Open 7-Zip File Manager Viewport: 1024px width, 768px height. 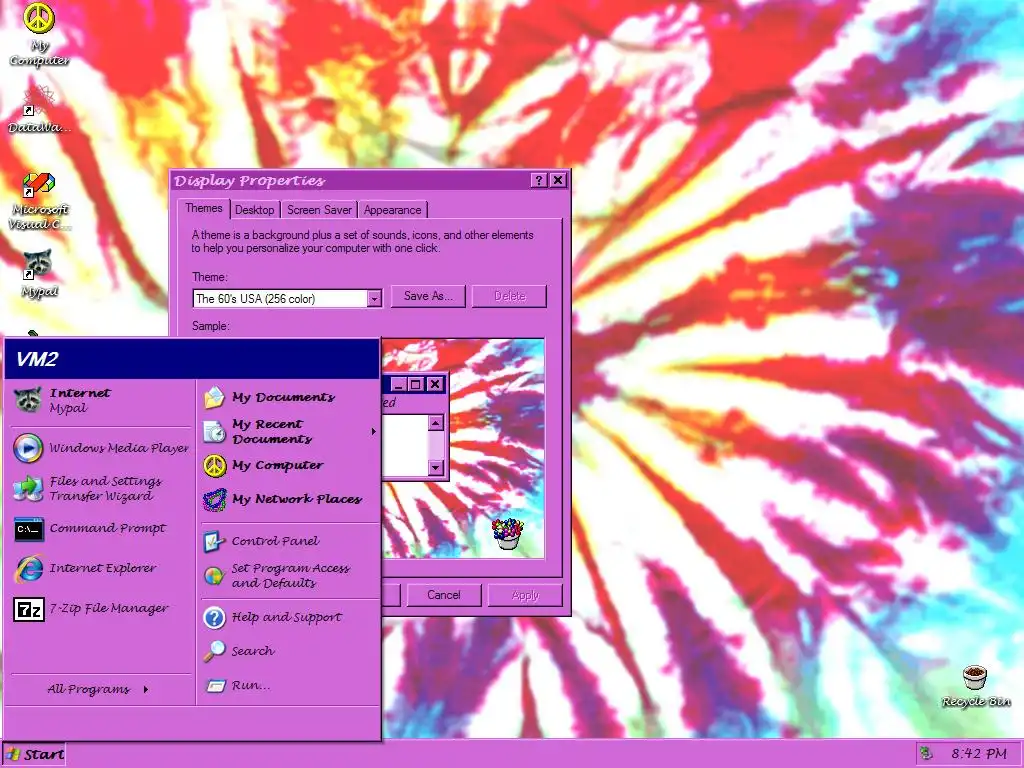tap(99, 609)
